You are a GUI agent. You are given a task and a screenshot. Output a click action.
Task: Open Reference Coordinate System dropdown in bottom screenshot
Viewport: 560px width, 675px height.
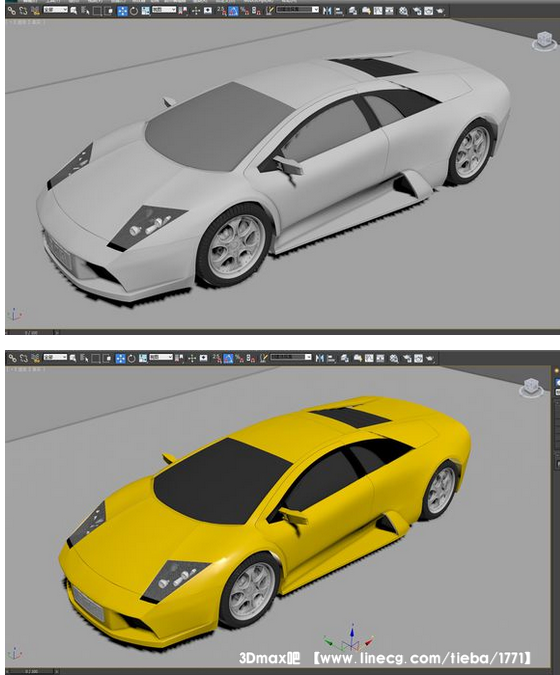tap(161, 357)
